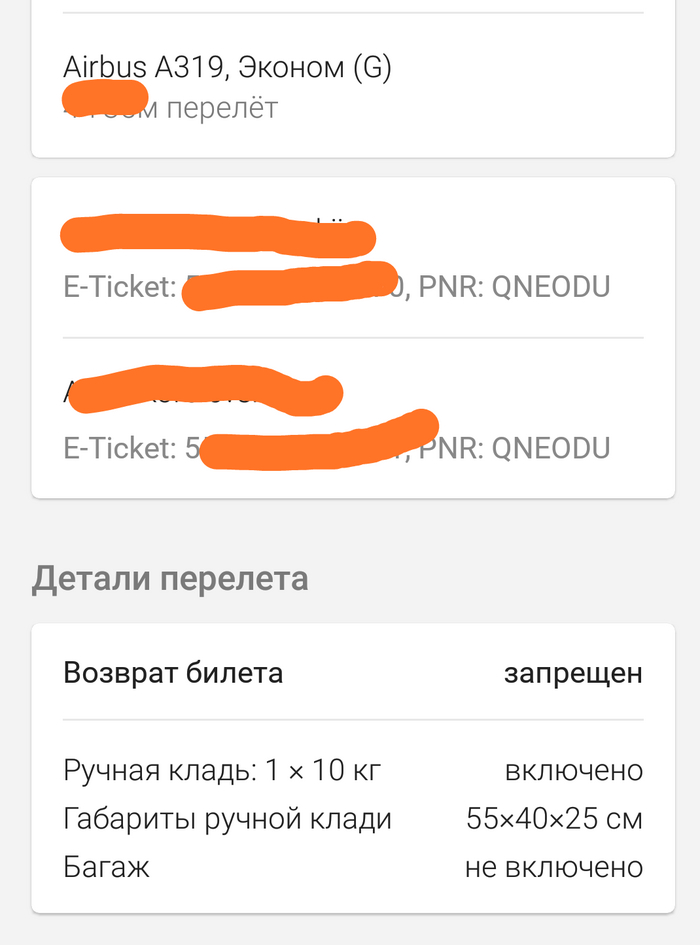Tap the "включено" value beside hand luggage
This screenshot has height=945, width=700.
point(573,771)
